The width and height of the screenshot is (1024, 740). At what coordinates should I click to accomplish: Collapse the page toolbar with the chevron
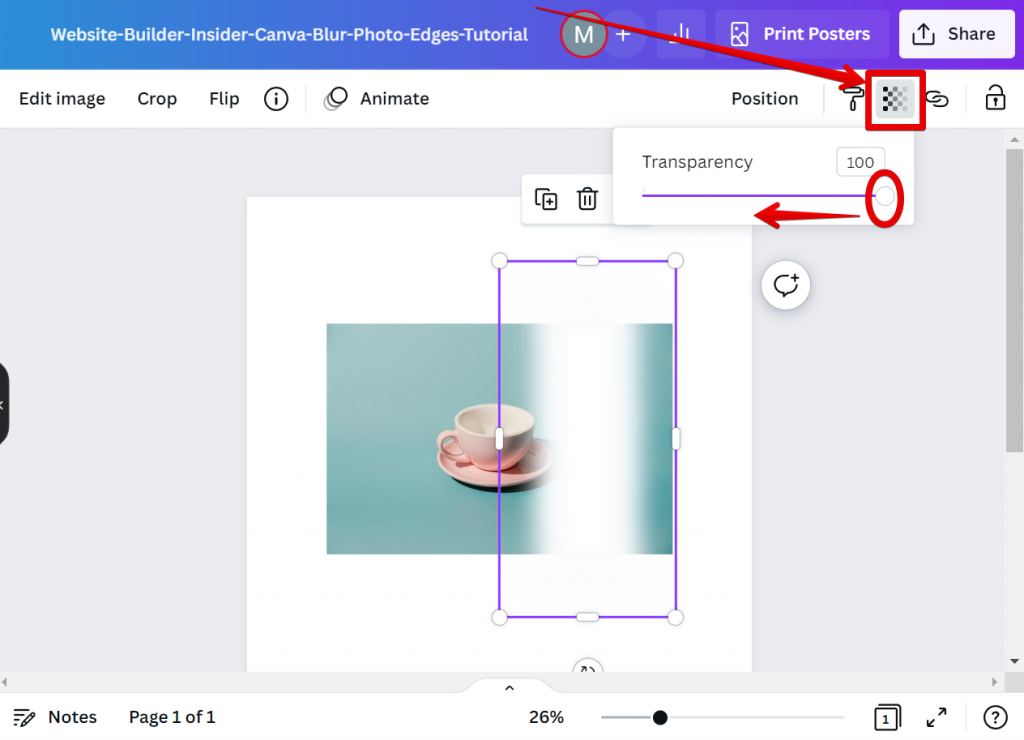[509, 687]
